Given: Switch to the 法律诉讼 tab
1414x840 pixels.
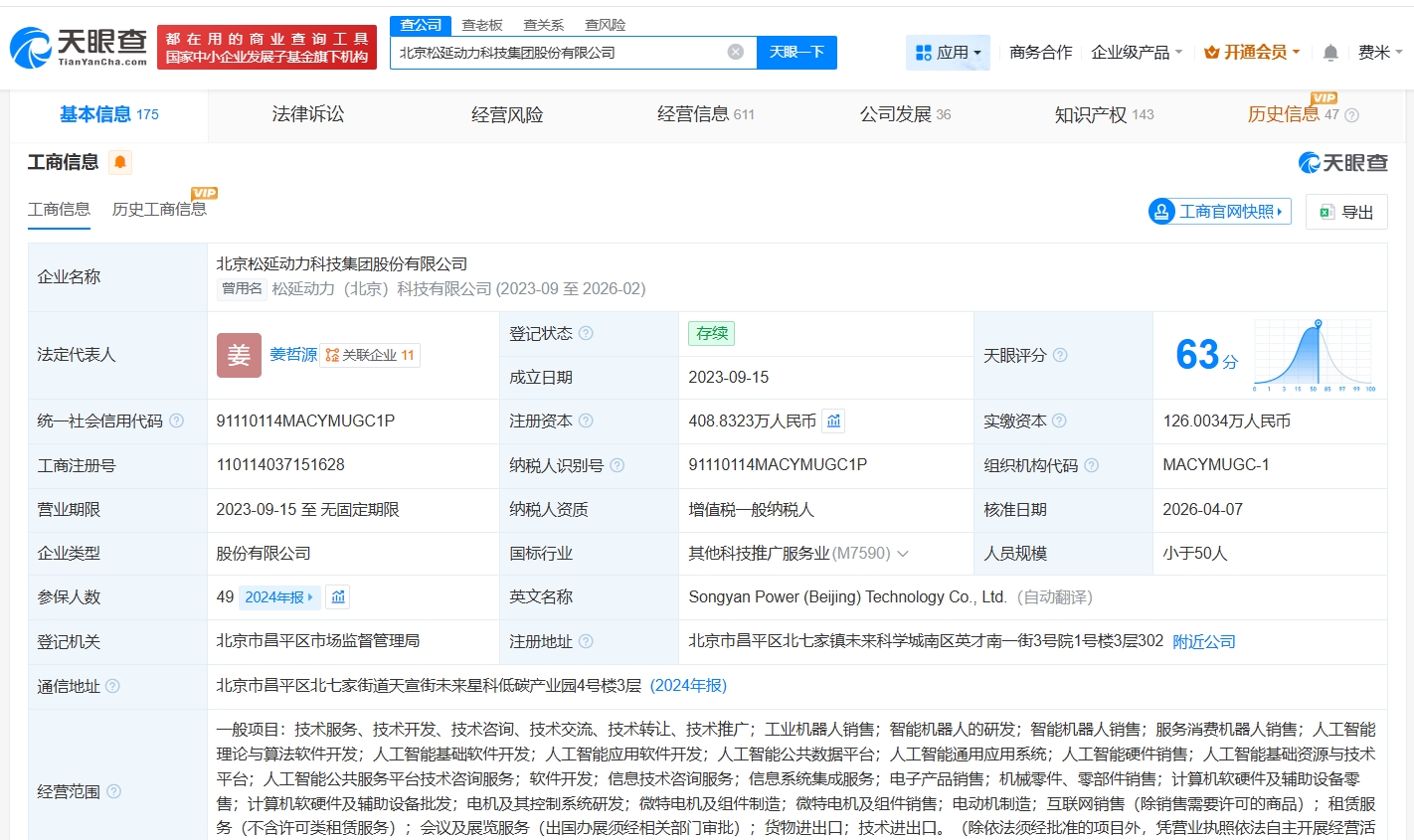Looking at the screenshot, I should point(308,115).
